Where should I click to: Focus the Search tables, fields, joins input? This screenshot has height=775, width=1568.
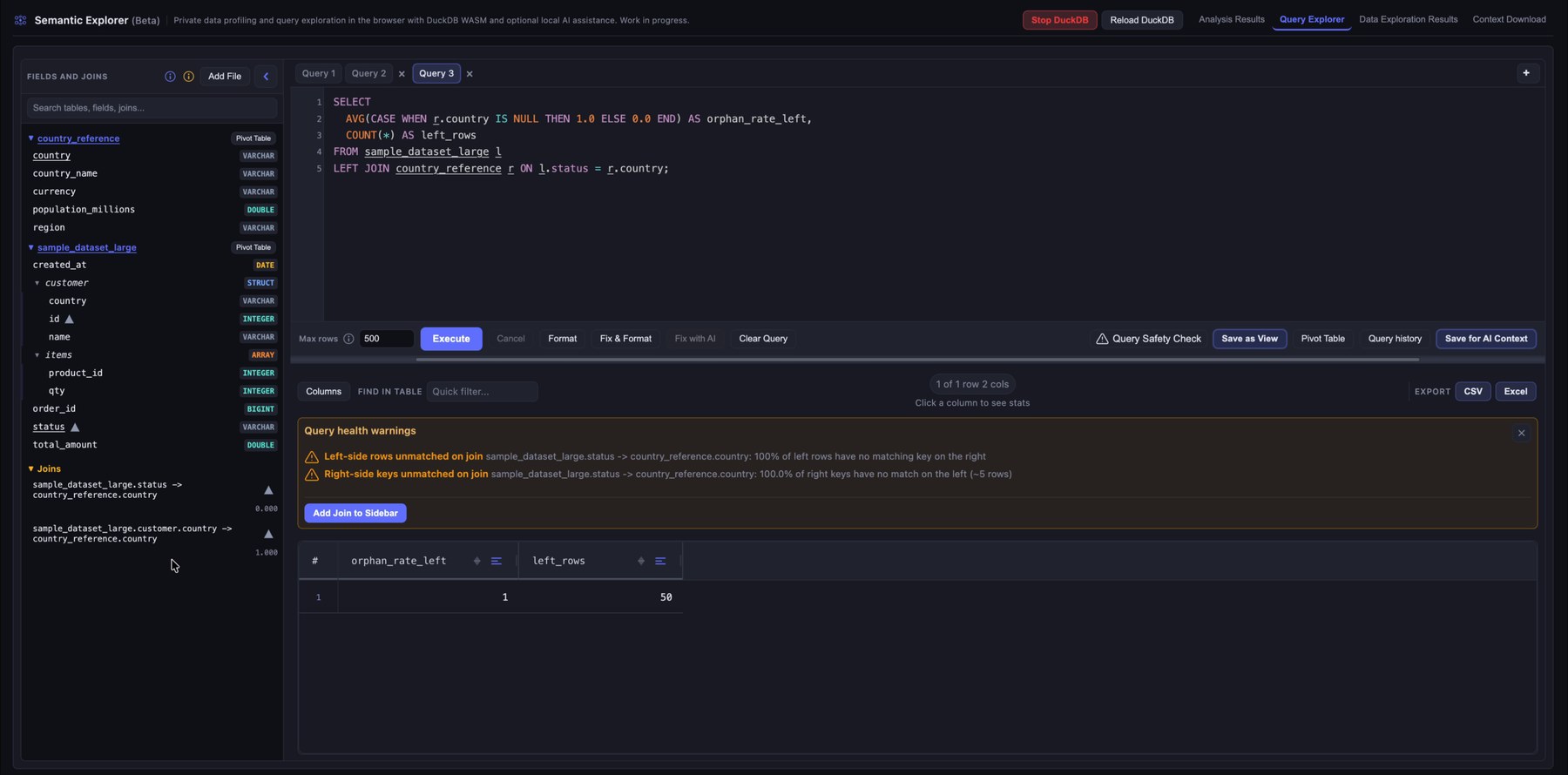pos(152,108)
